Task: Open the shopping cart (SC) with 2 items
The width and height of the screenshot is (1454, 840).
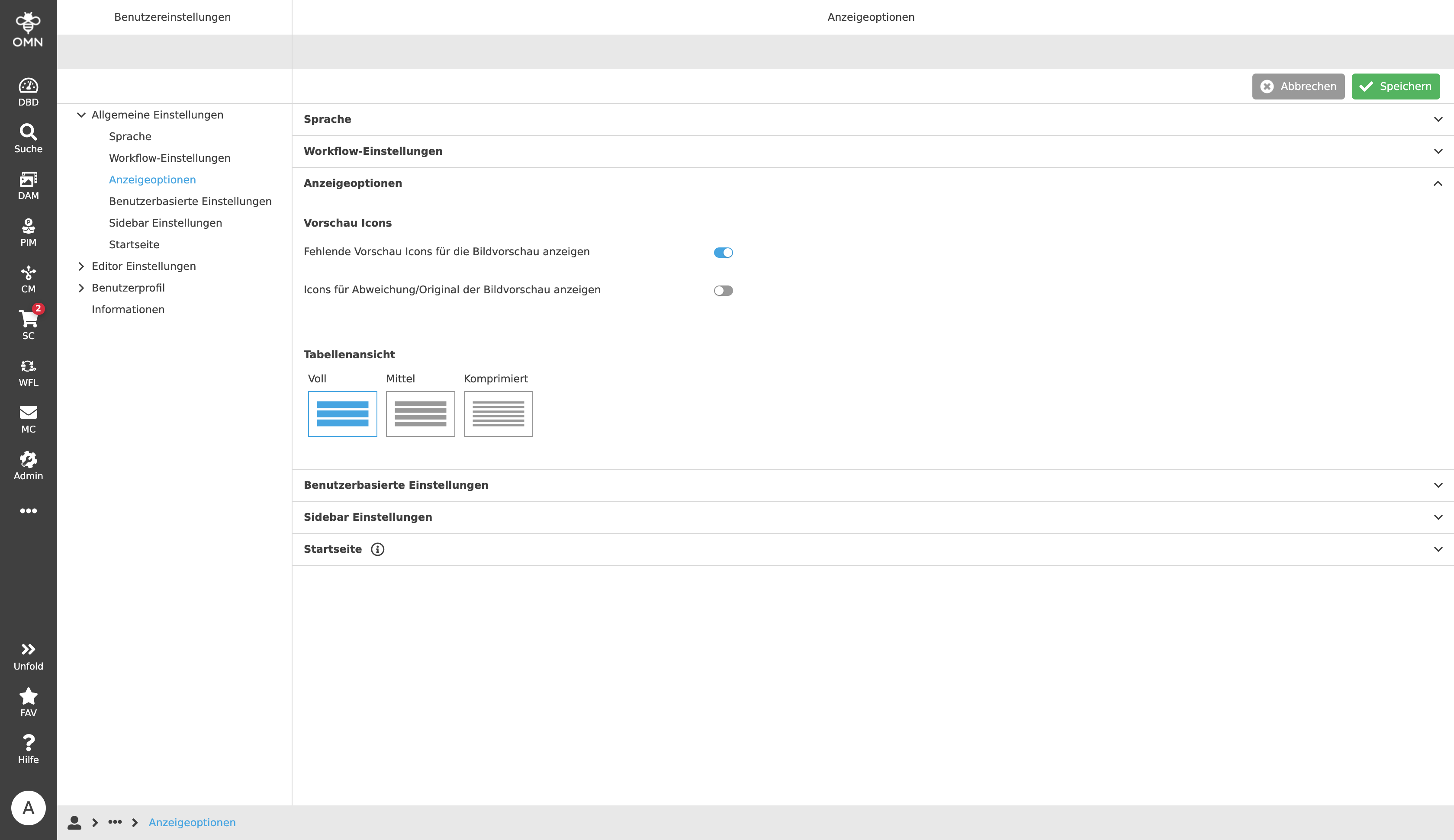Action: (28, 324)
